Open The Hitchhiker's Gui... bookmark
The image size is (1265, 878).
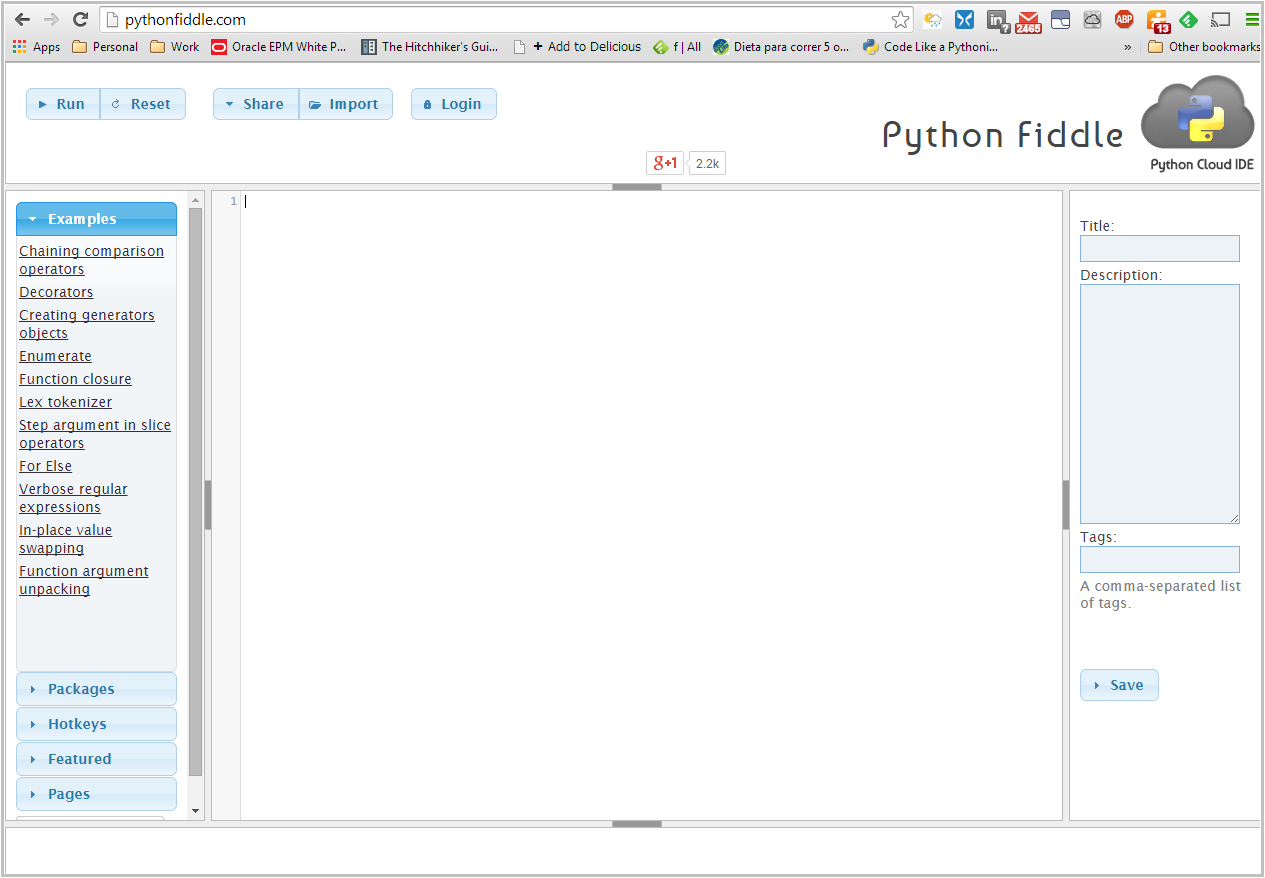pyautogui.click(x=429, y=47)
